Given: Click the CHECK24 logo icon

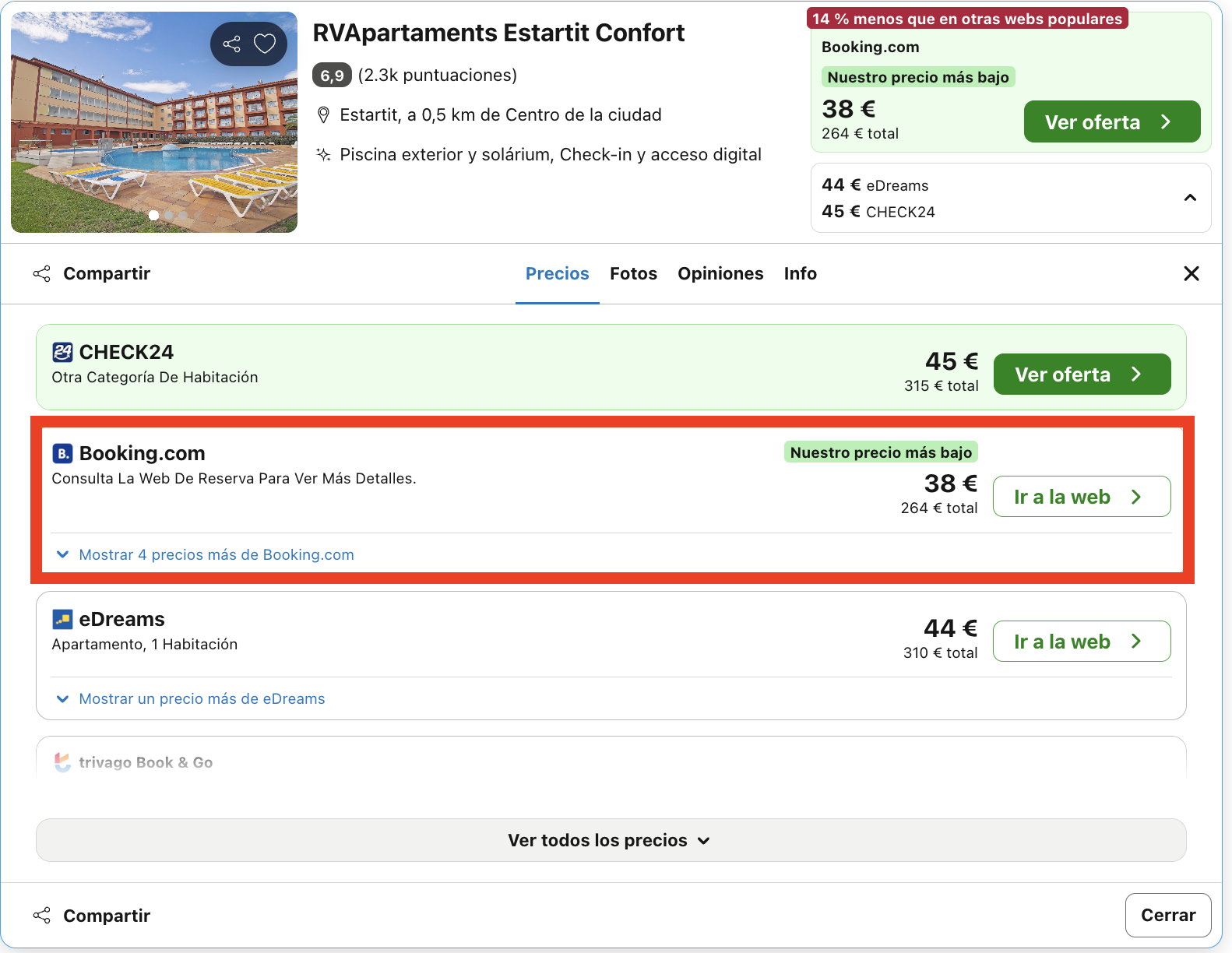Looking at the screenshot, I should pos(62,352).
